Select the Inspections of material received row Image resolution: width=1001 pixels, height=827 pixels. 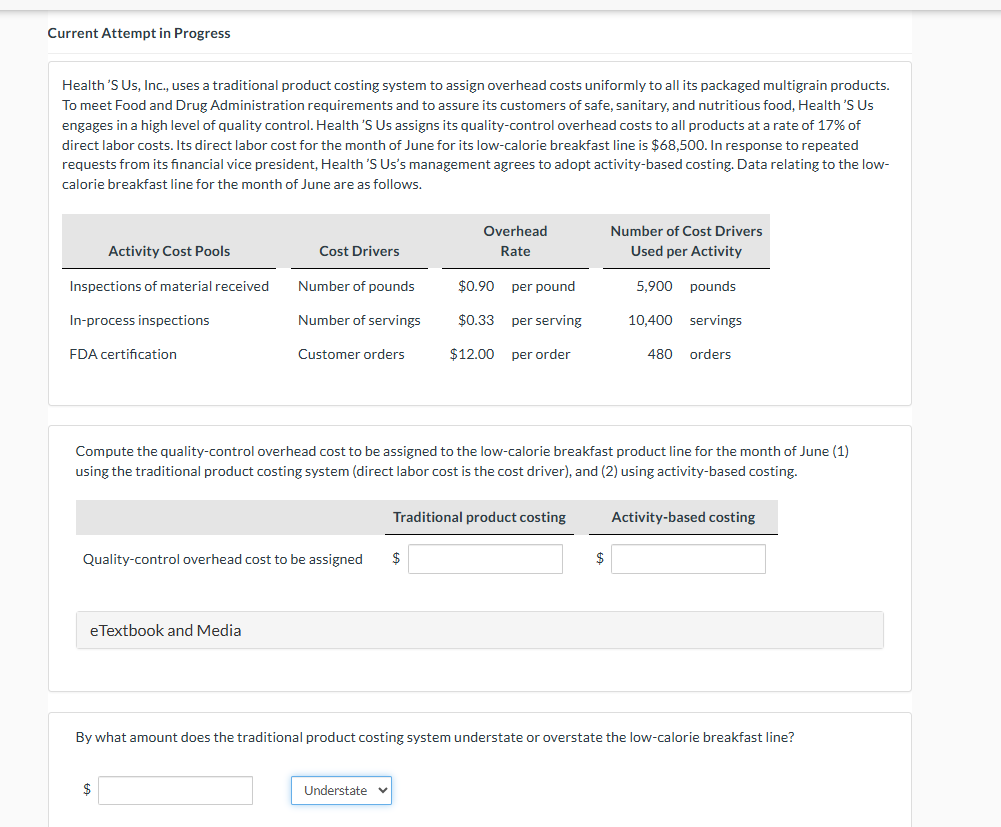pos(168,286)
